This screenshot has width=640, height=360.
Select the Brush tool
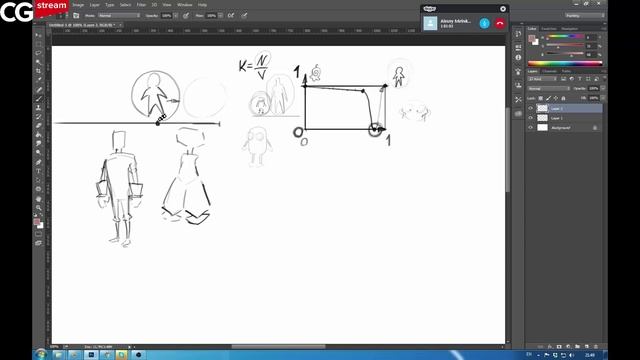(38, 99)
